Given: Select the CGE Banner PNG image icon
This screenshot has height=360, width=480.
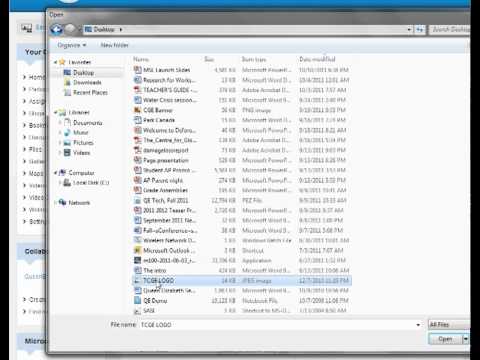Looking at the screenshot, I should click(x=137, y=110).
